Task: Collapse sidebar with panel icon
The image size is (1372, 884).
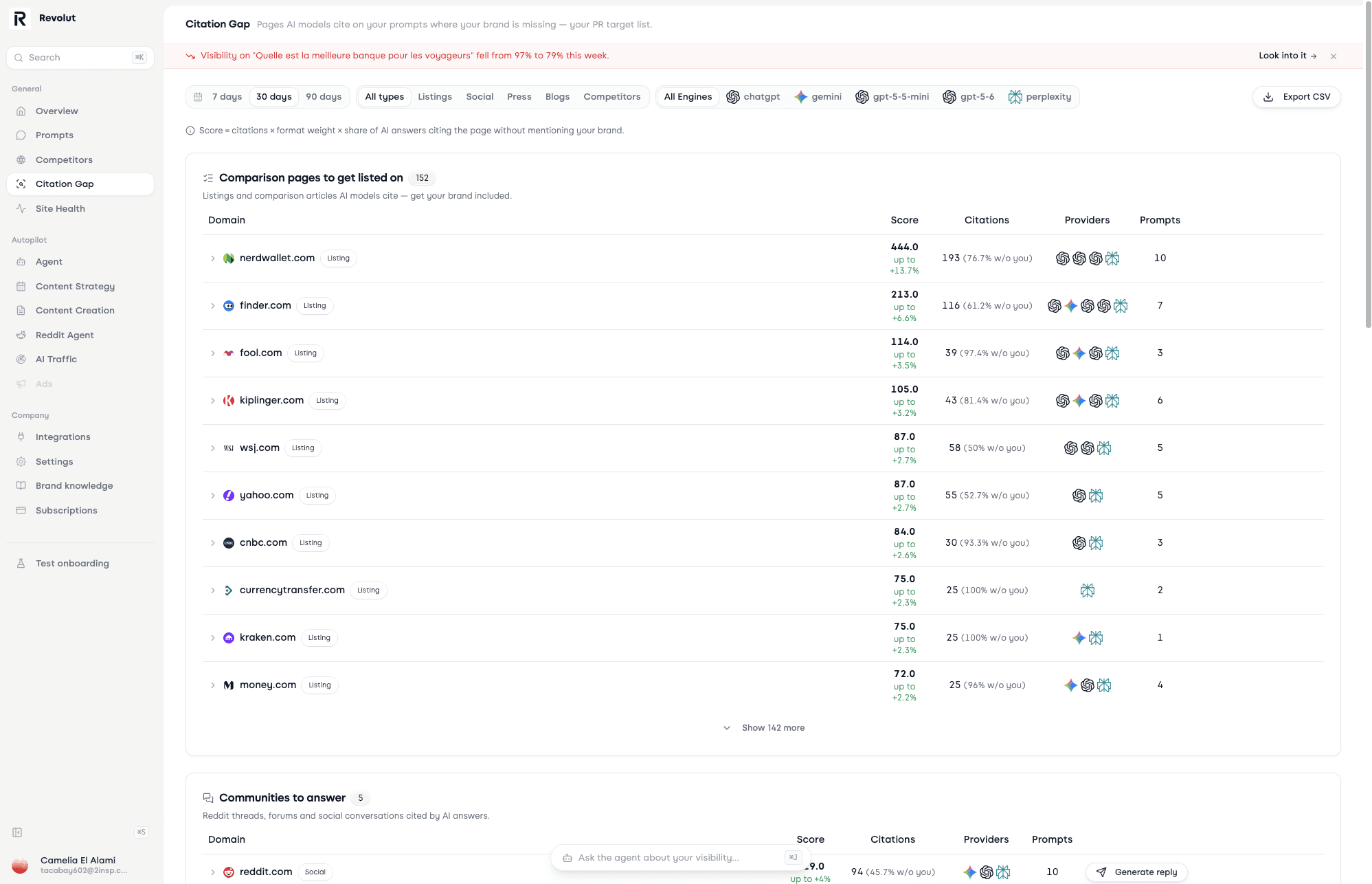Action: point(17,832)
